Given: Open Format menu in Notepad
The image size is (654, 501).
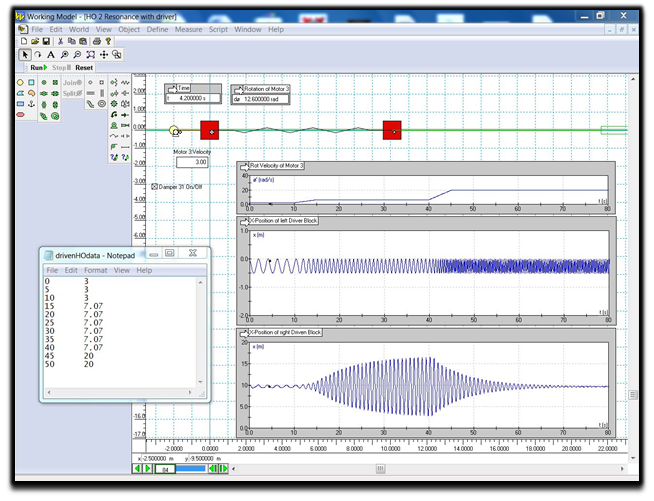Looking at the screenshot, I should 96,270.
